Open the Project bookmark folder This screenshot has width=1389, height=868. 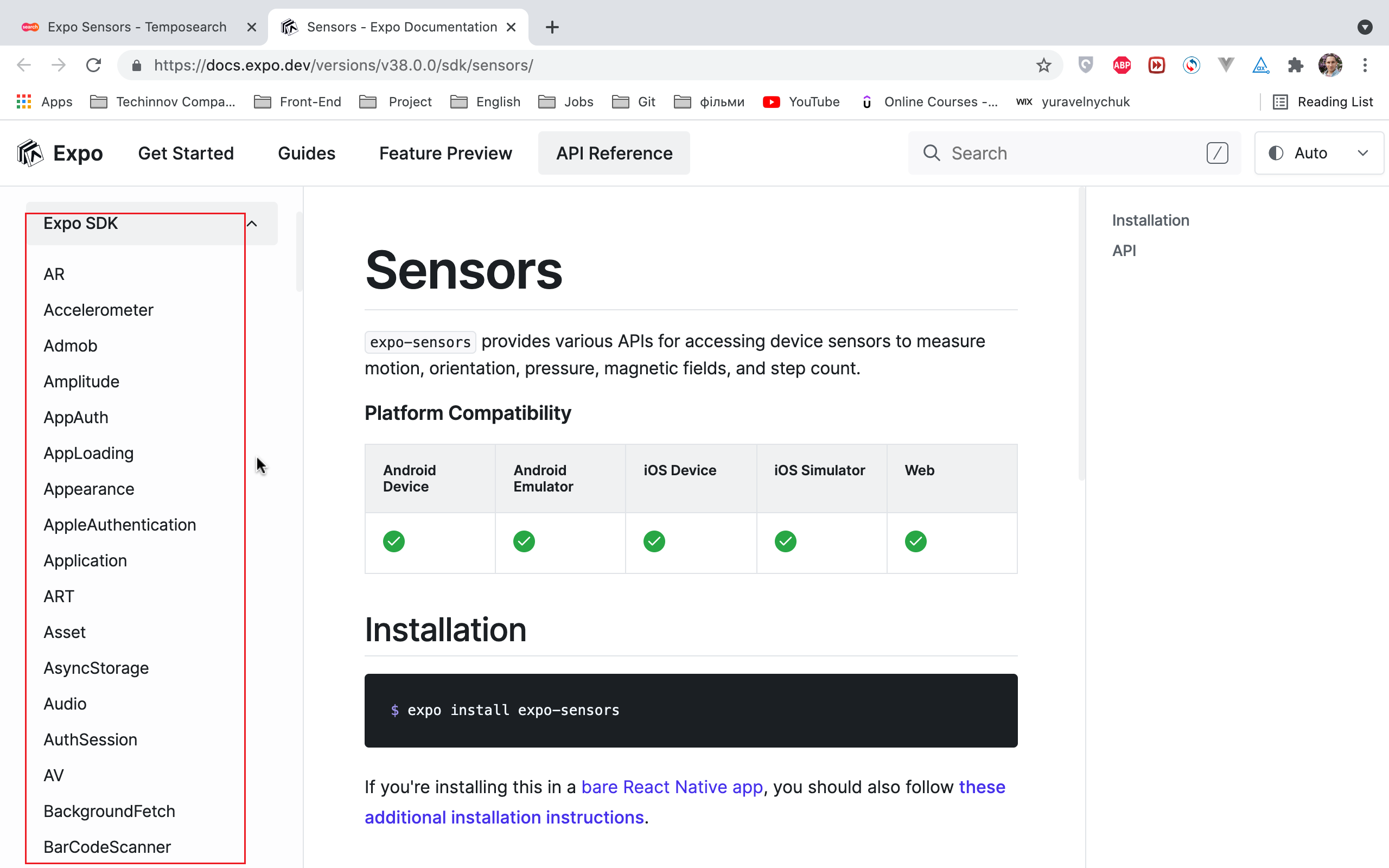(x=396, y=101)
